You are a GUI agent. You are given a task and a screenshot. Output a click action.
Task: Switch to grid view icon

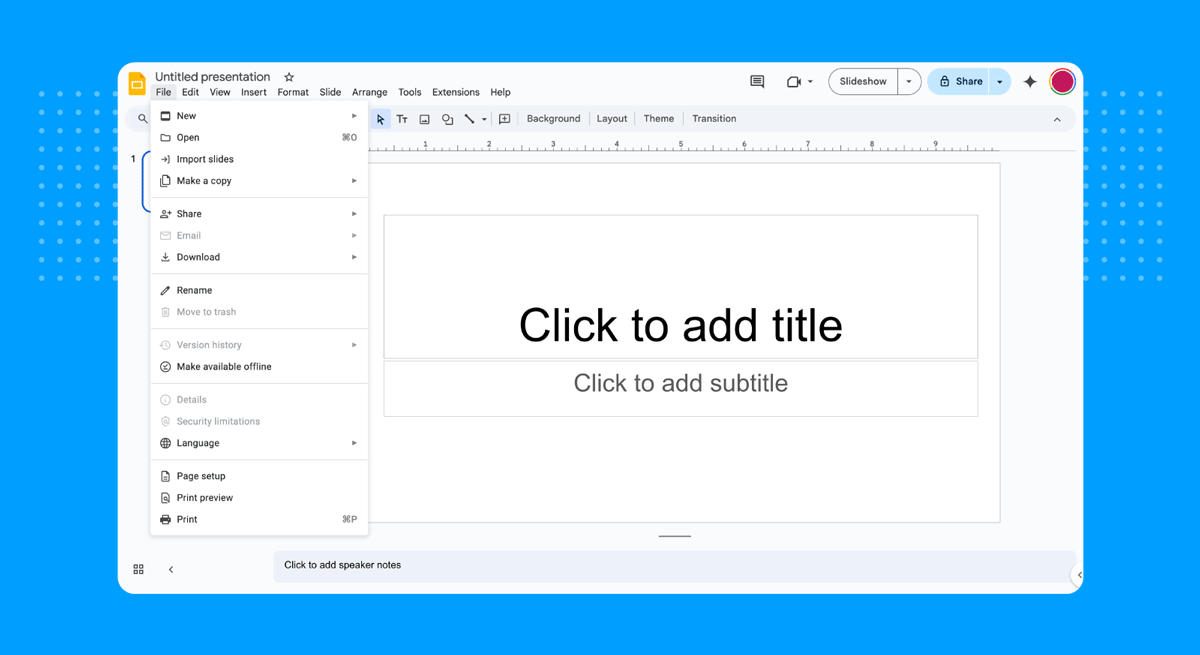click(x=139, y=569)
